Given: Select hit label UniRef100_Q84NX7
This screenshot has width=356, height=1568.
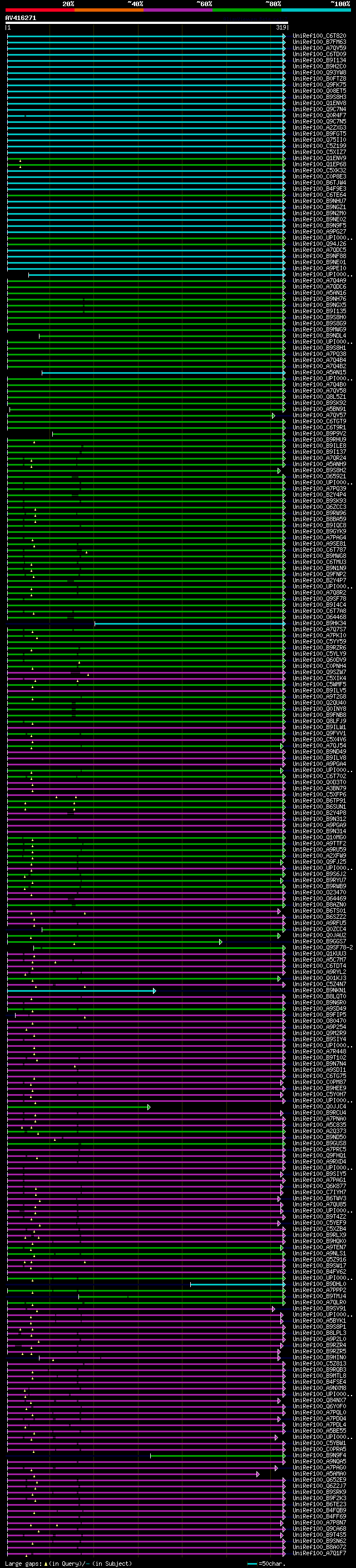Looking at the screenshot, I should 319,1401.
